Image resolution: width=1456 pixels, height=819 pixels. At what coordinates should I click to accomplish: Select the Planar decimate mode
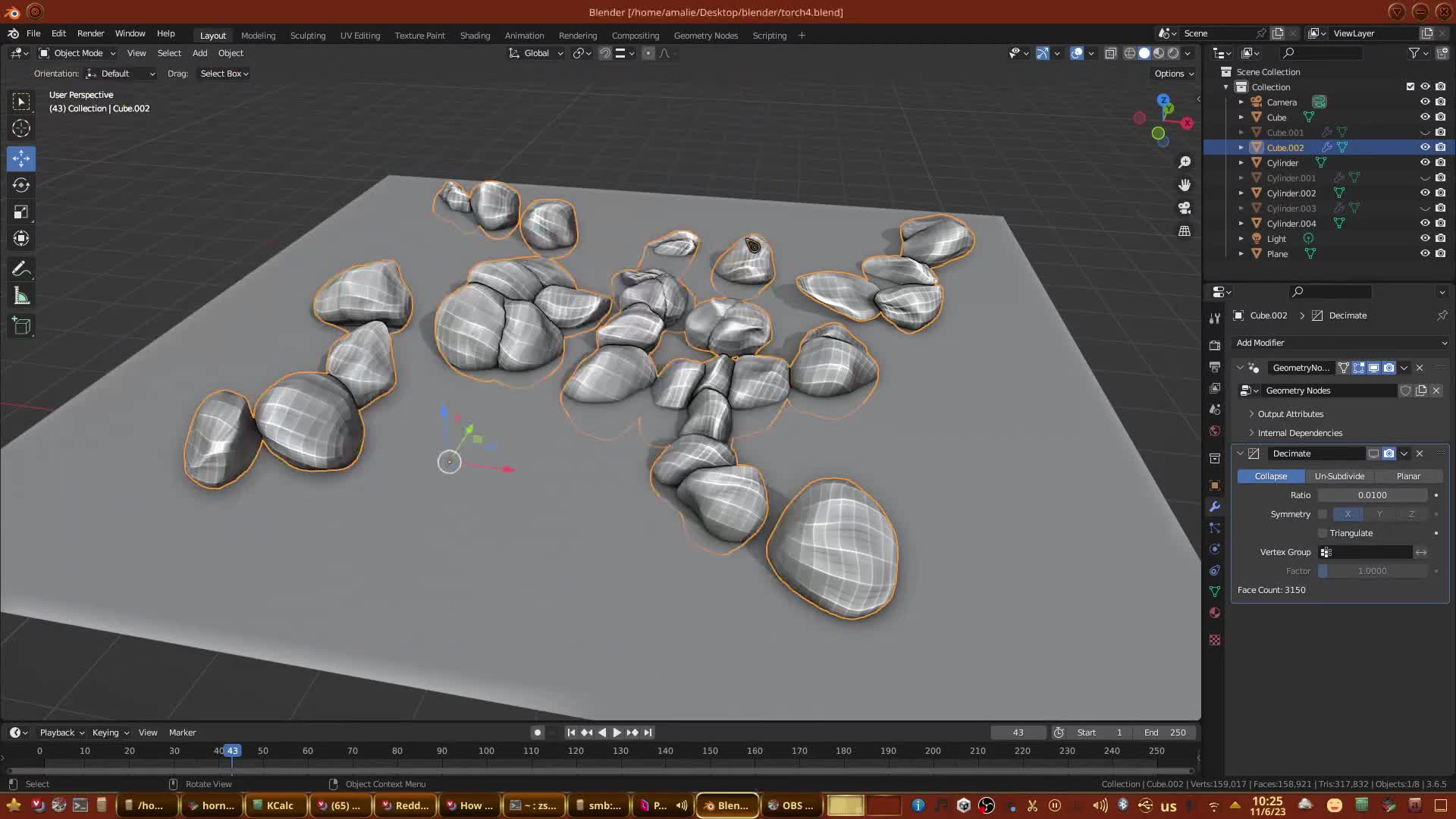click(x=1408, y=476)
